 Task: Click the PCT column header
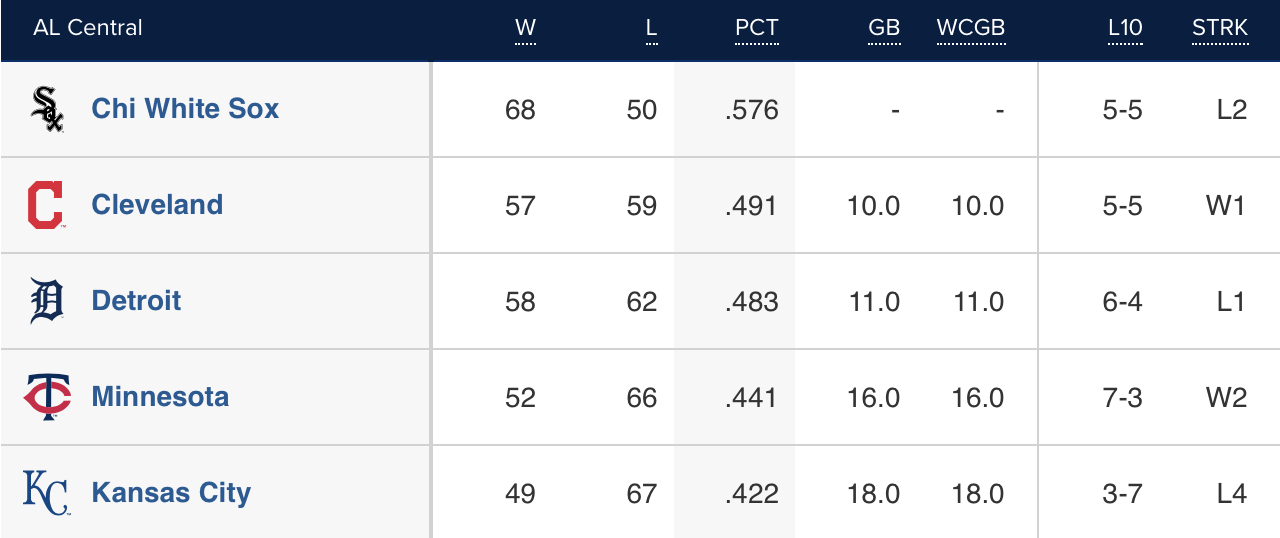[756, 28]
